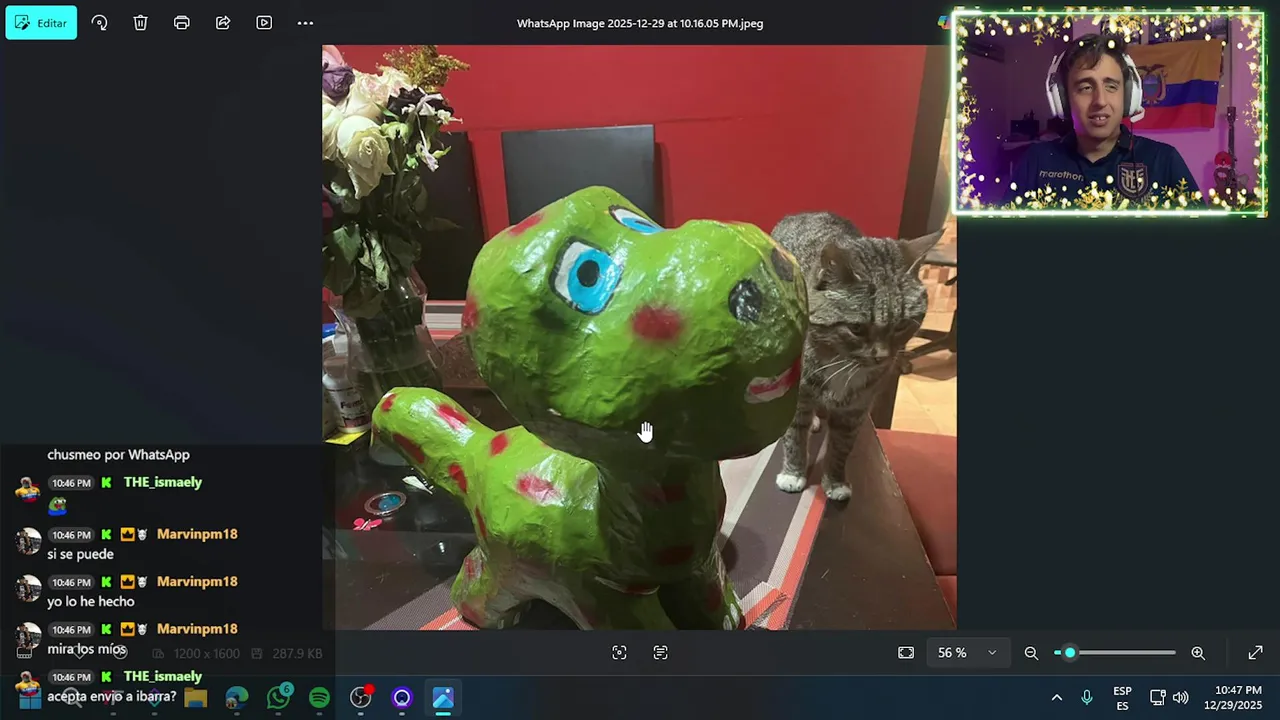Launch visual search scan icon below image
1280x720 pixels.
pos(619,652)
